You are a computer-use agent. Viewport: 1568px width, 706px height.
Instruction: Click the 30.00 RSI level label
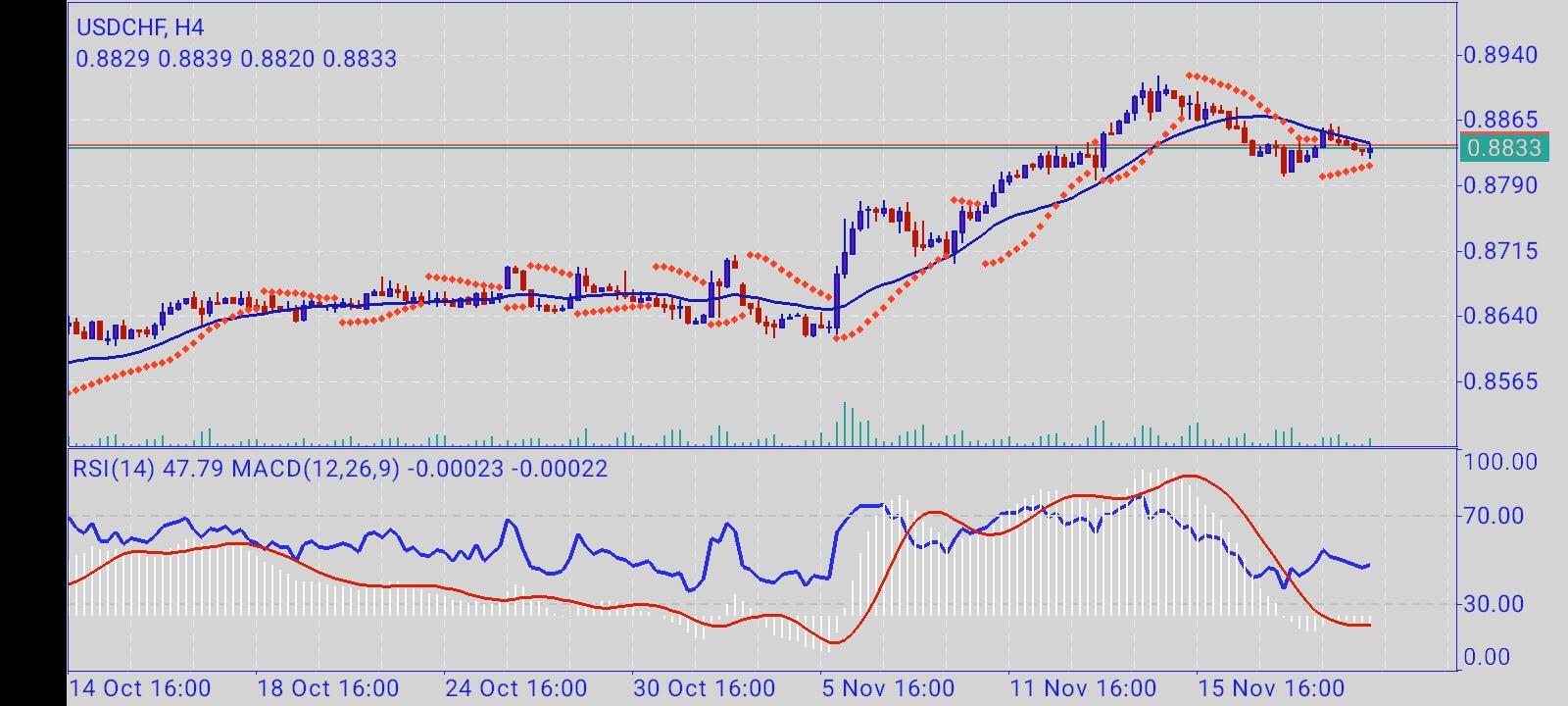click(1494, 604)
